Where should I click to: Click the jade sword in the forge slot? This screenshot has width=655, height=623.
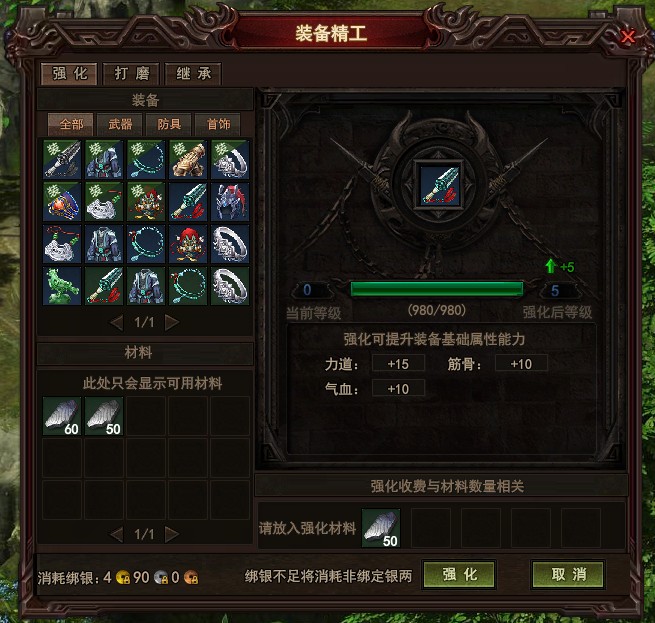click(439, 186)
